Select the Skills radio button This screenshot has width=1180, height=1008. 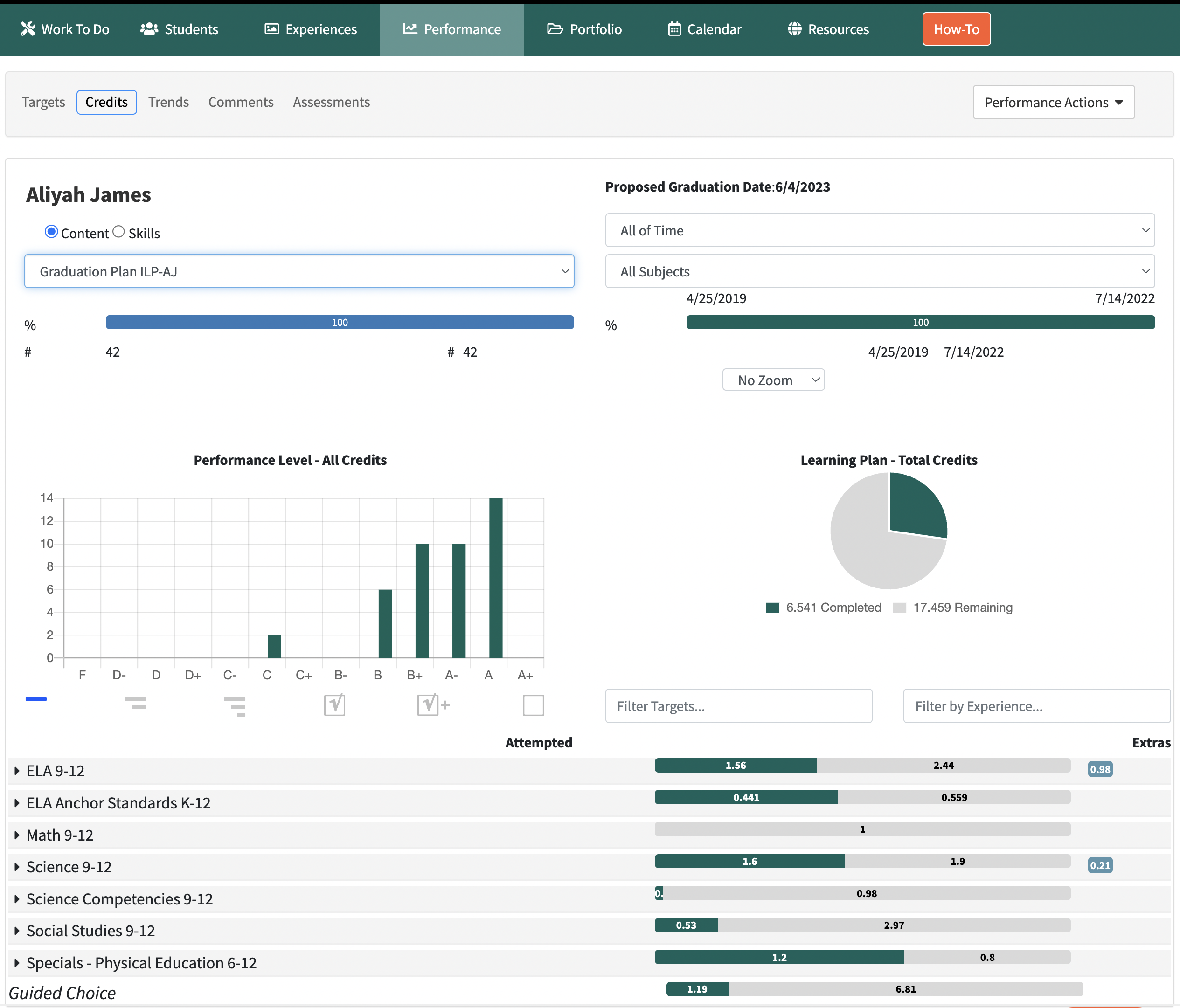tap(118, 232)
